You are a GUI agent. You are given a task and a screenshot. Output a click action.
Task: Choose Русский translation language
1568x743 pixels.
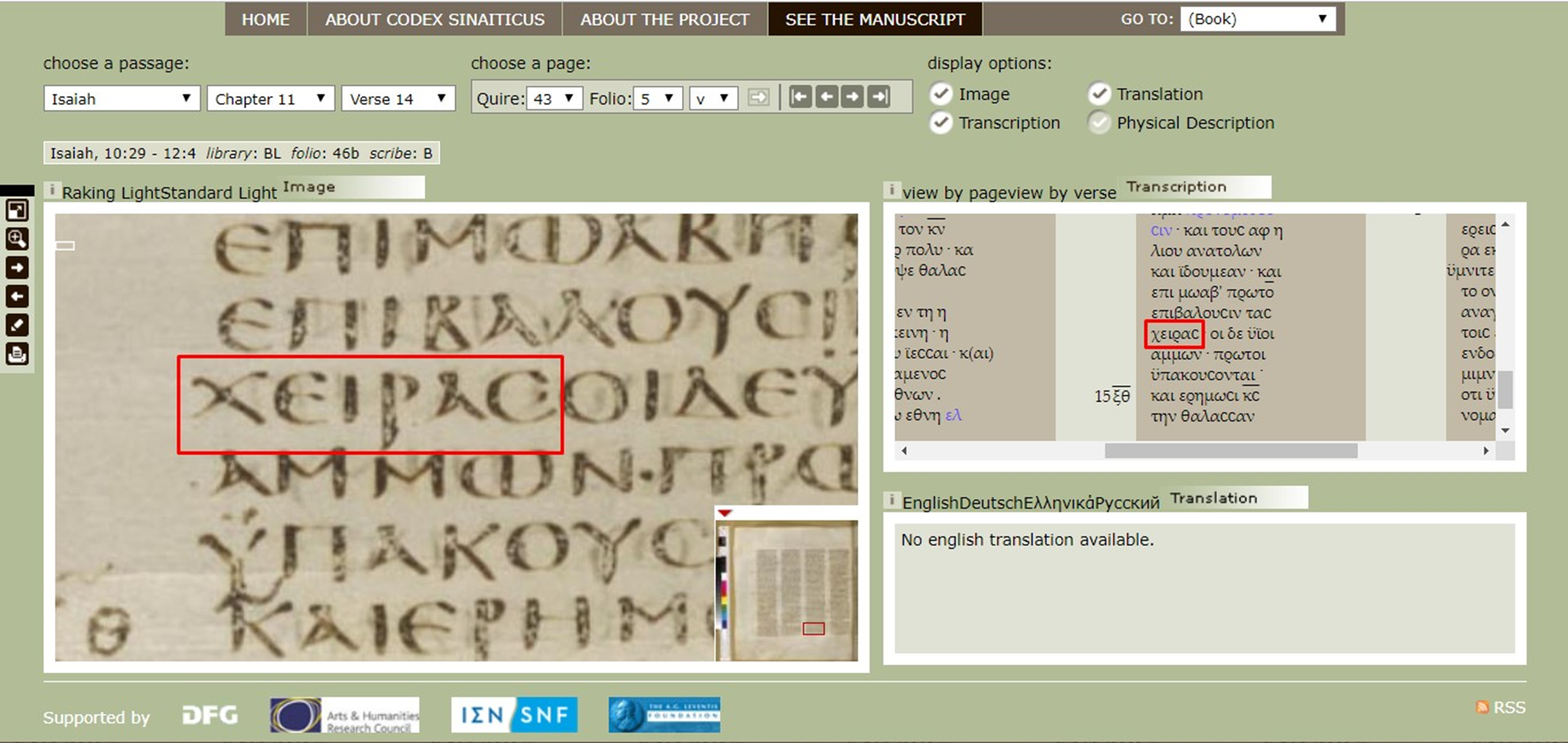[x=1127, y=503]
